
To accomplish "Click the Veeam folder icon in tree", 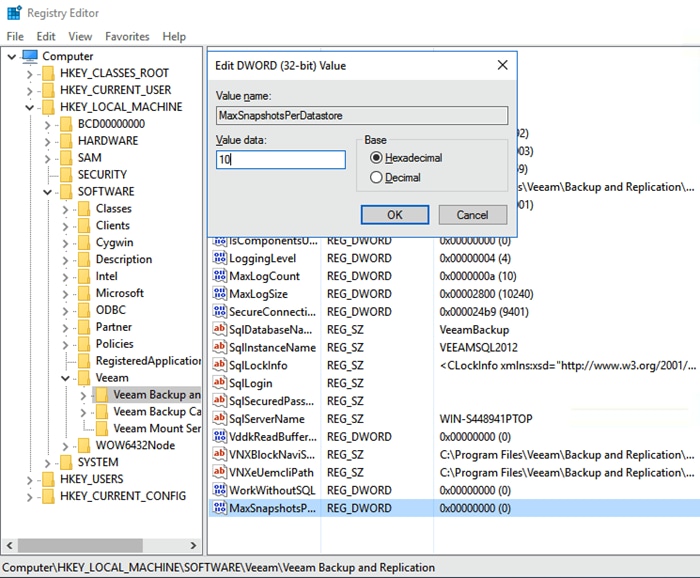I will (x=84, y=378).
